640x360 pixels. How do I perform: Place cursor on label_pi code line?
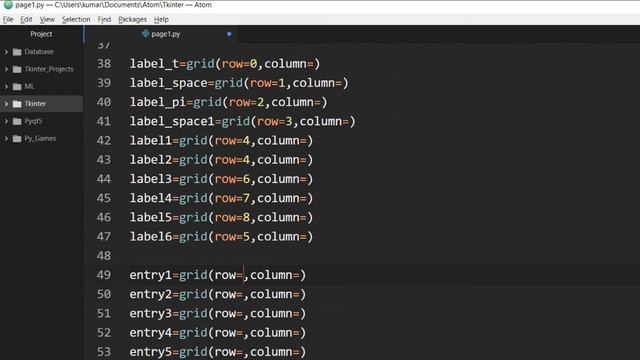[229, 102]
